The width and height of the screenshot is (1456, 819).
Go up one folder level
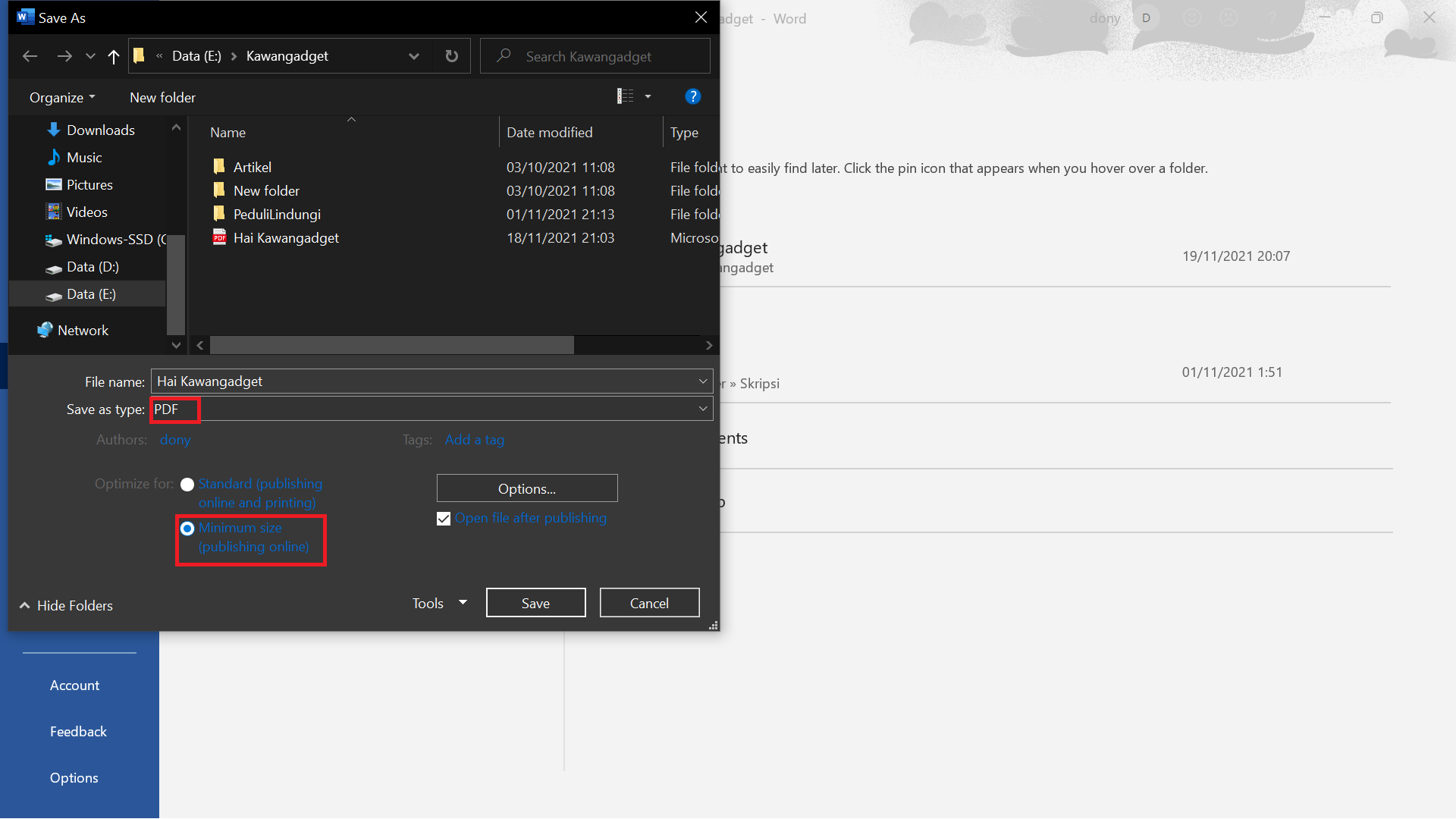click(x=114, y=56)
